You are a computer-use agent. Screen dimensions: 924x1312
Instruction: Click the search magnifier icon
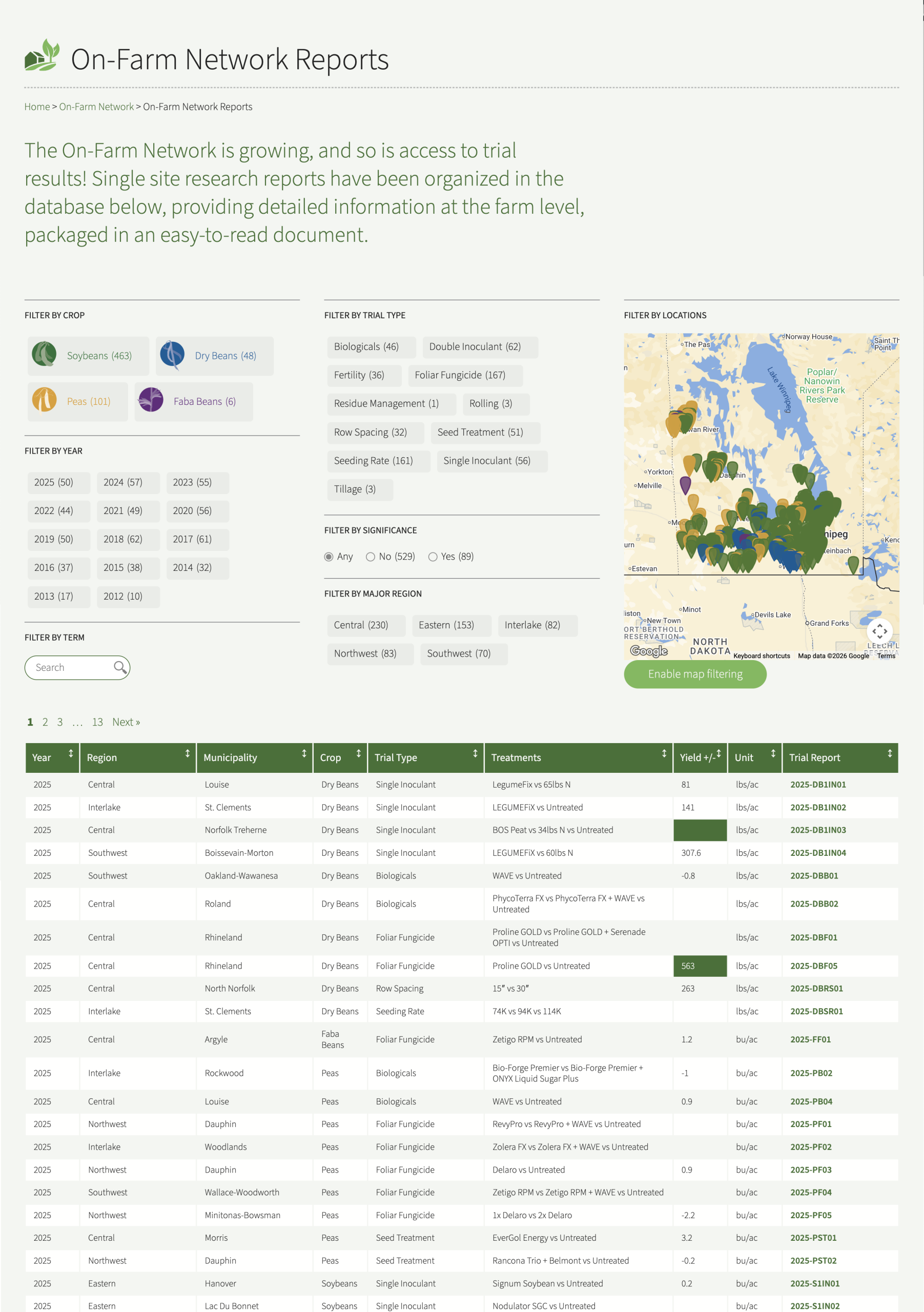pyautogui.click(x=119, y=667)
